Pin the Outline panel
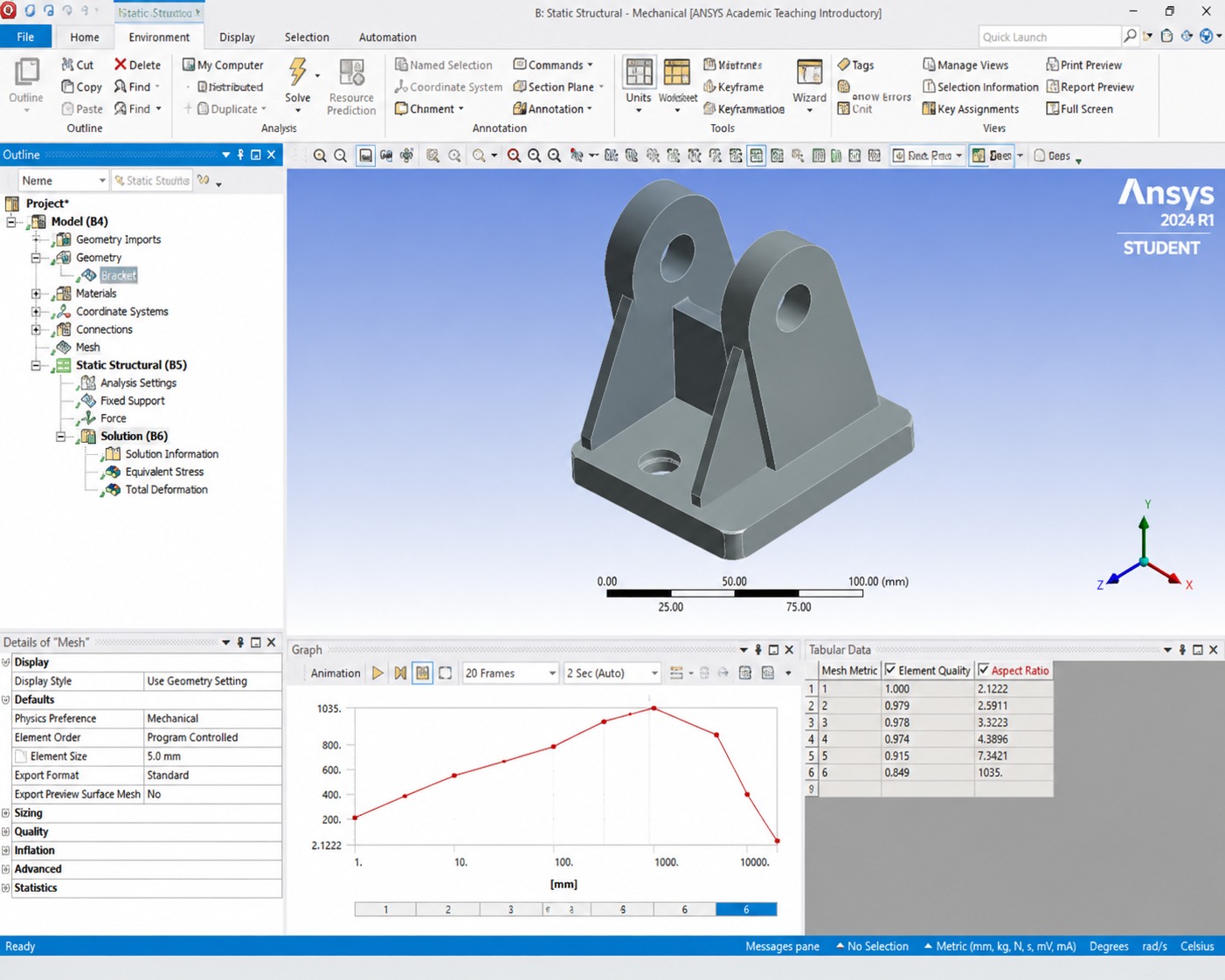Viewport: 1225px width, 980px height. (x=240, y=155)
